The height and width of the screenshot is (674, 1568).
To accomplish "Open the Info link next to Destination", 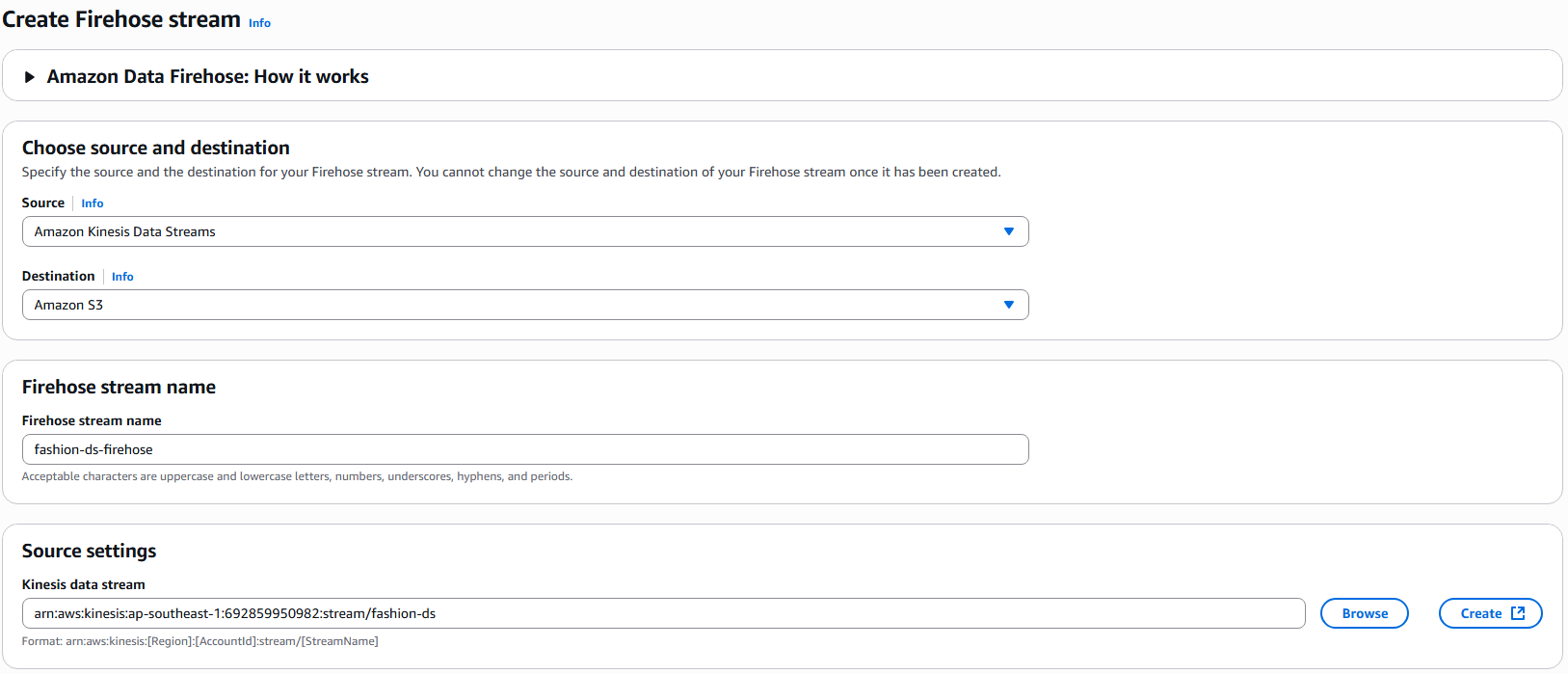I will pos(122,277).
